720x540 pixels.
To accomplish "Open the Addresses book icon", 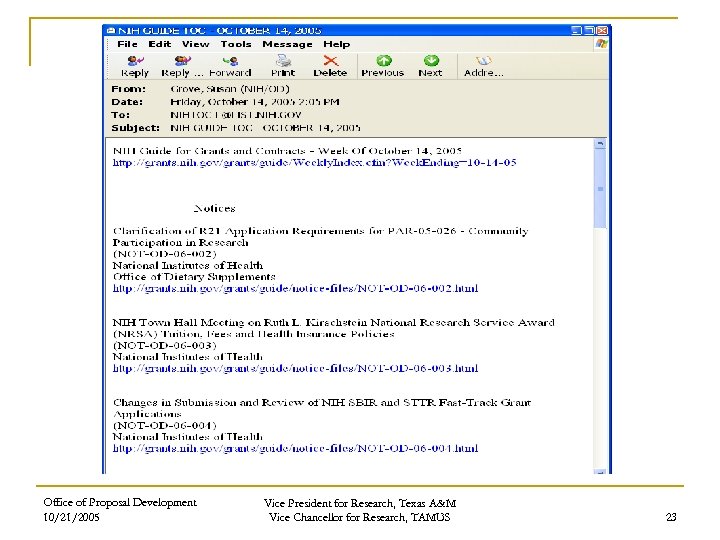I will (484, 66).
